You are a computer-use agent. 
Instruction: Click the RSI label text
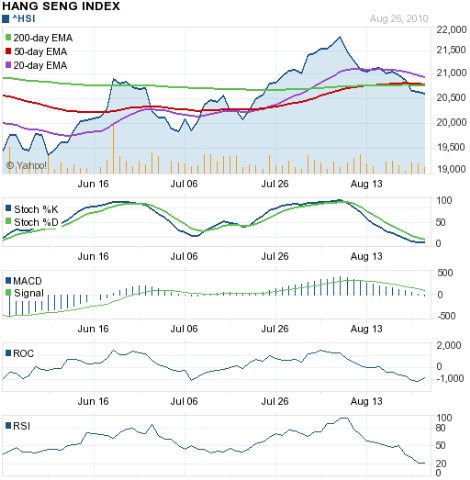[x=22, y=426]
